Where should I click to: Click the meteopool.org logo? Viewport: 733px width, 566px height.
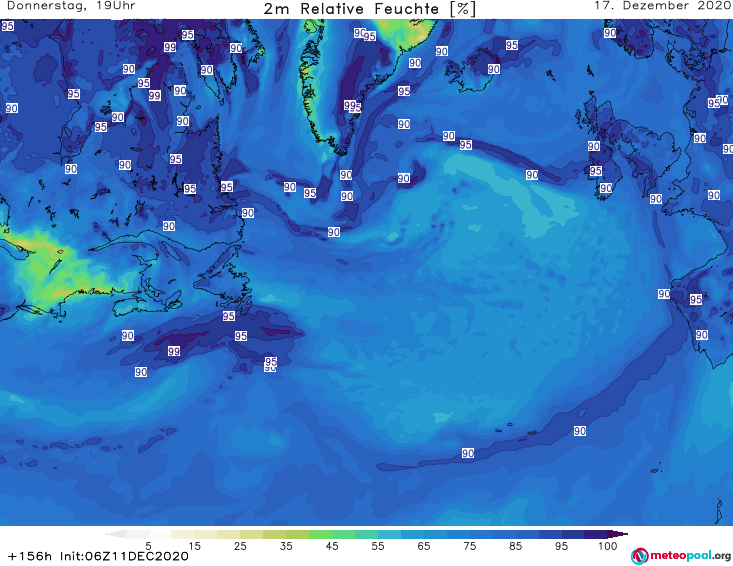681,556
